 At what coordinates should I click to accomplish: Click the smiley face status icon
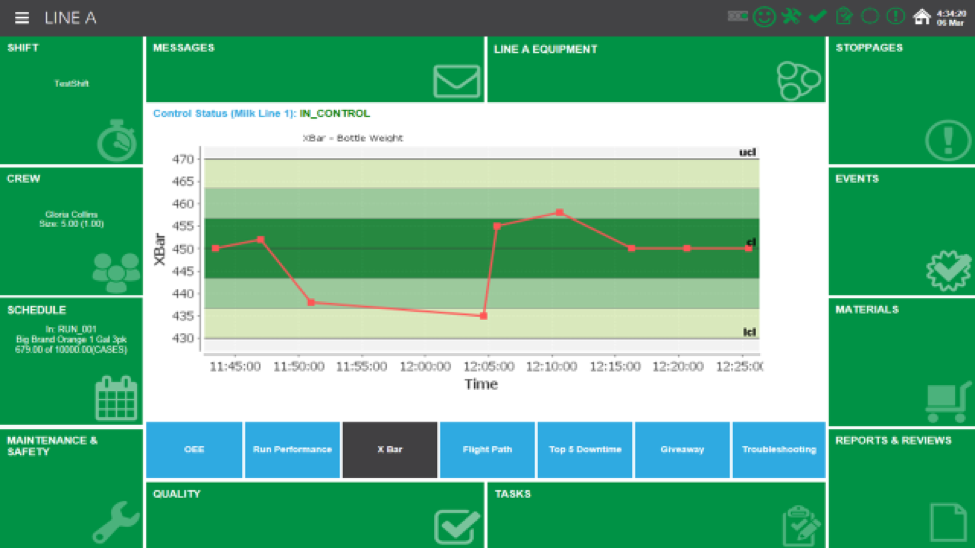point(765,17)
